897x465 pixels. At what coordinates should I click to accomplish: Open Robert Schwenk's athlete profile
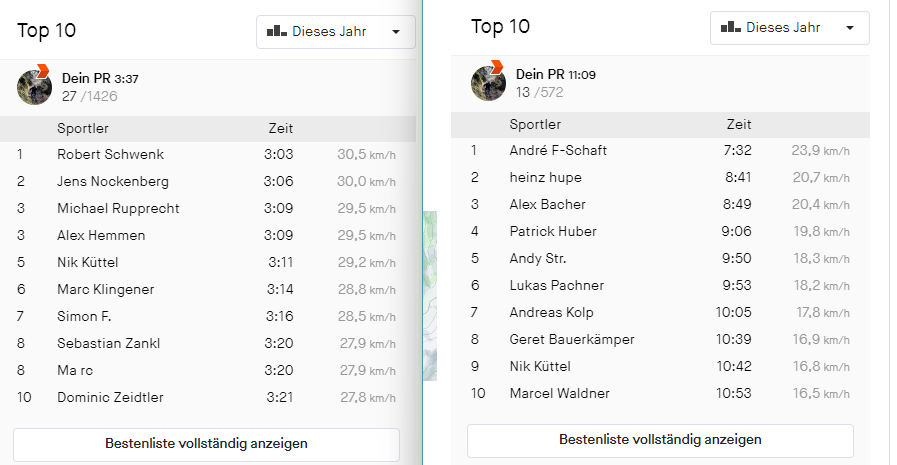[x=110, y=155]
